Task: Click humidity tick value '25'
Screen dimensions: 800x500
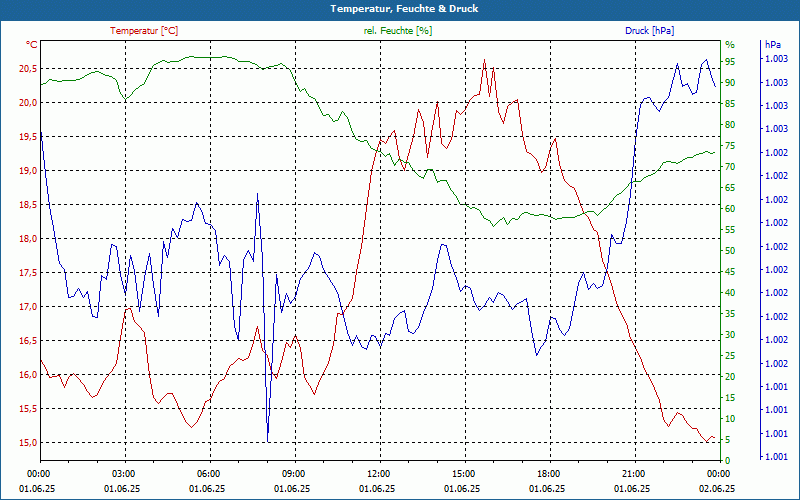Action: click(x=730, y=356)
